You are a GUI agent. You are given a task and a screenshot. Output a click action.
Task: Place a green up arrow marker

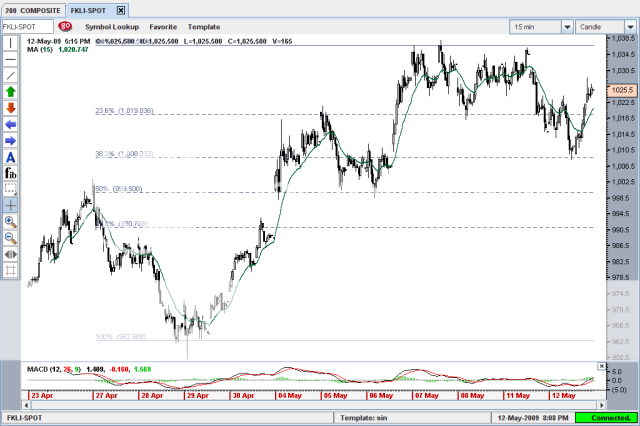pos(10,92)
